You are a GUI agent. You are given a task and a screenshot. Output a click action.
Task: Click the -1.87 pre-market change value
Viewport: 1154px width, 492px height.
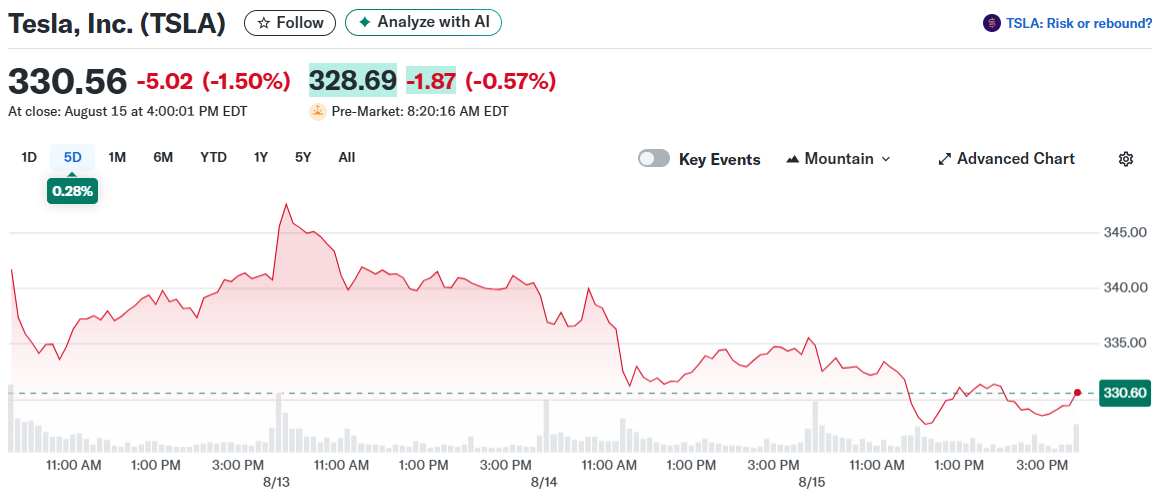(x=431, y=79)
